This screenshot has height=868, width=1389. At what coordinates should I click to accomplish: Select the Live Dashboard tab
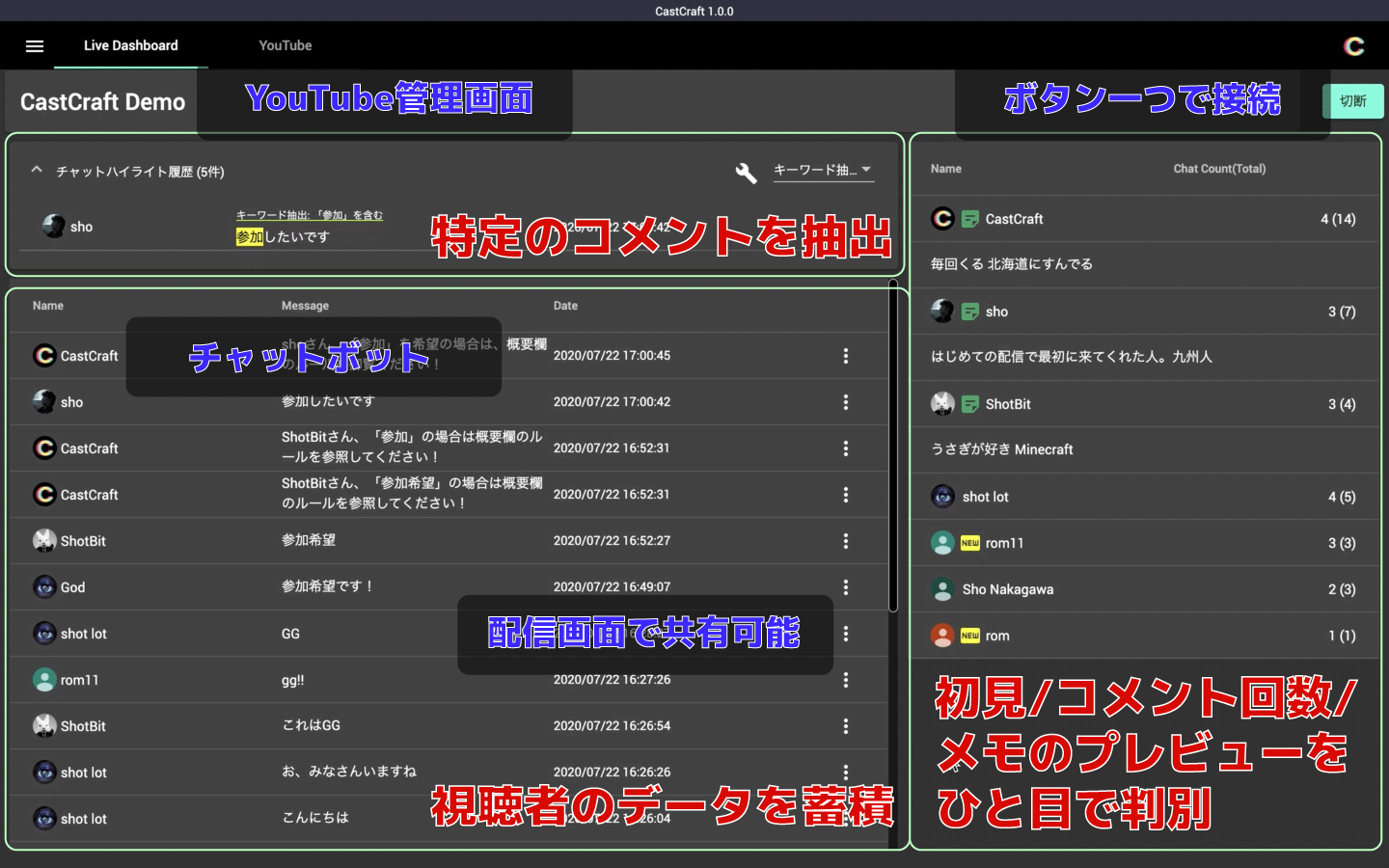(x=130, y=45)
